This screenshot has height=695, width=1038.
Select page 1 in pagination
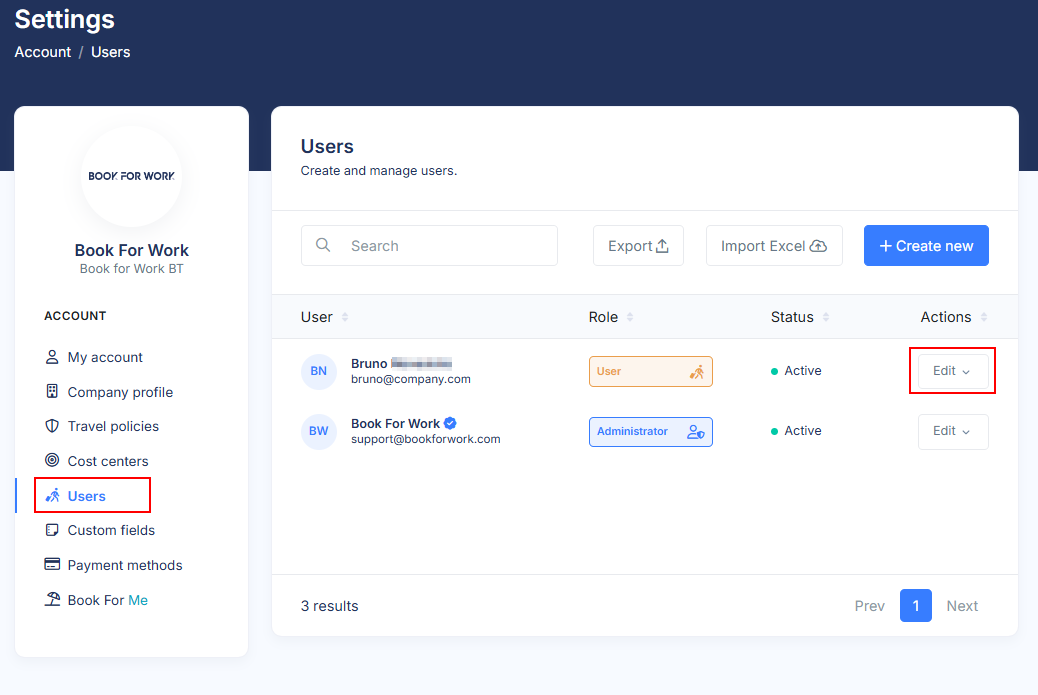click(916, 606)
